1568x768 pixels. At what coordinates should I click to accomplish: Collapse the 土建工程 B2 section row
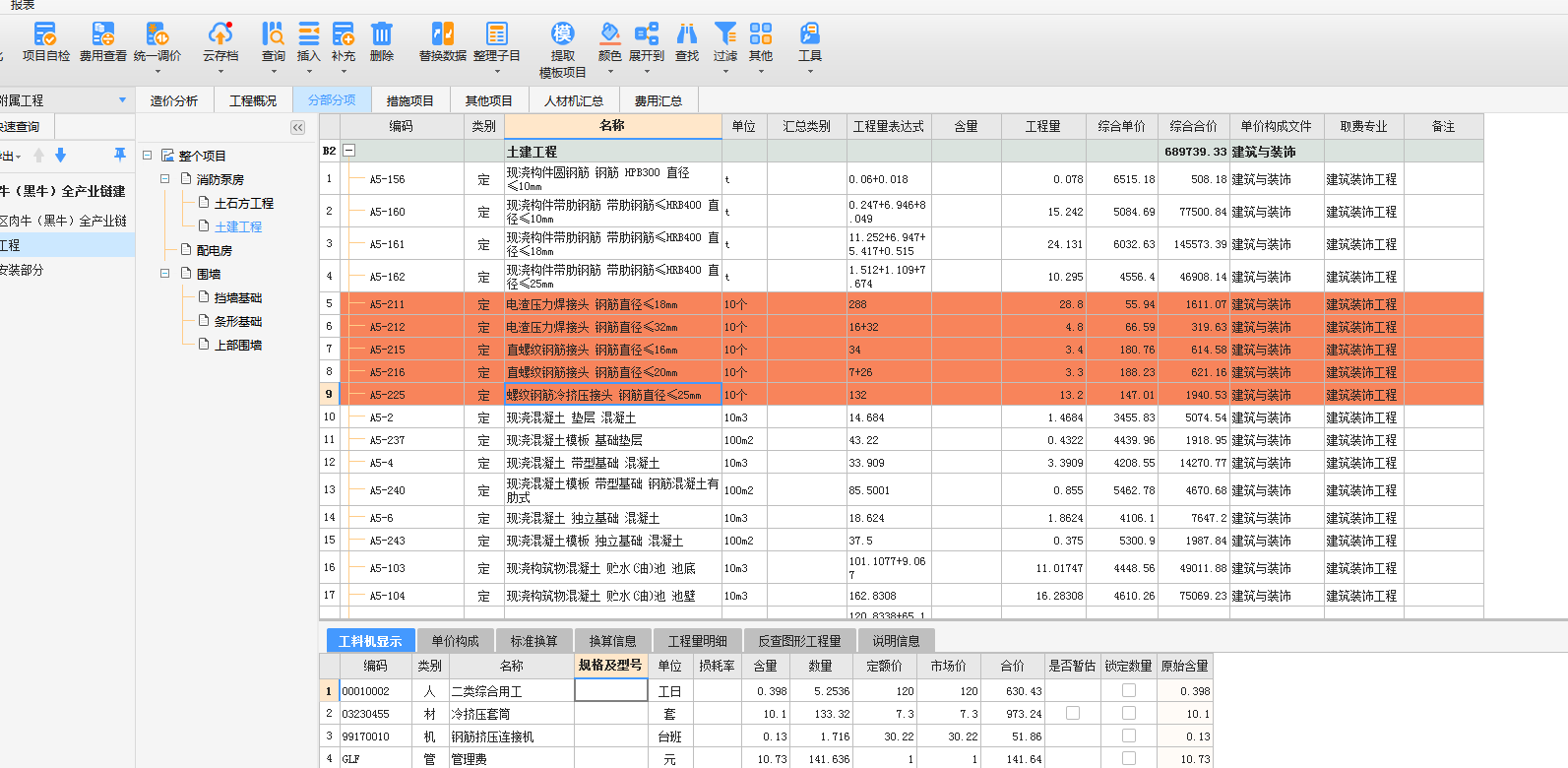click(x=348, y=151)
